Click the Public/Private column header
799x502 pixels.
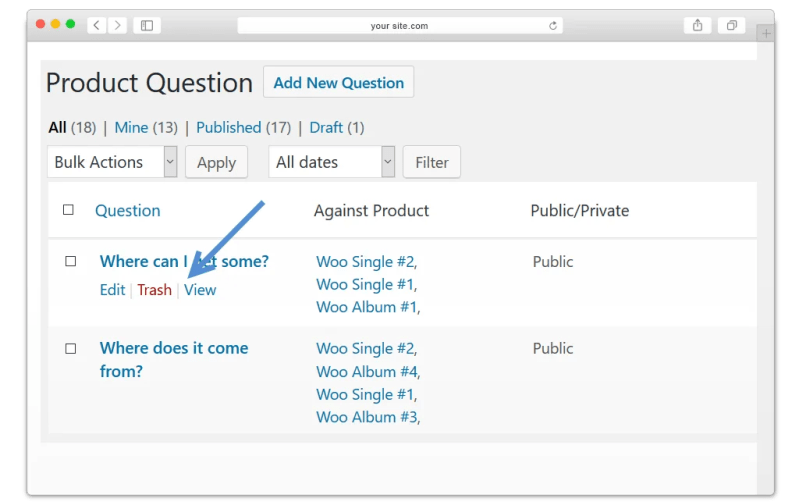(x=579, y=210)
